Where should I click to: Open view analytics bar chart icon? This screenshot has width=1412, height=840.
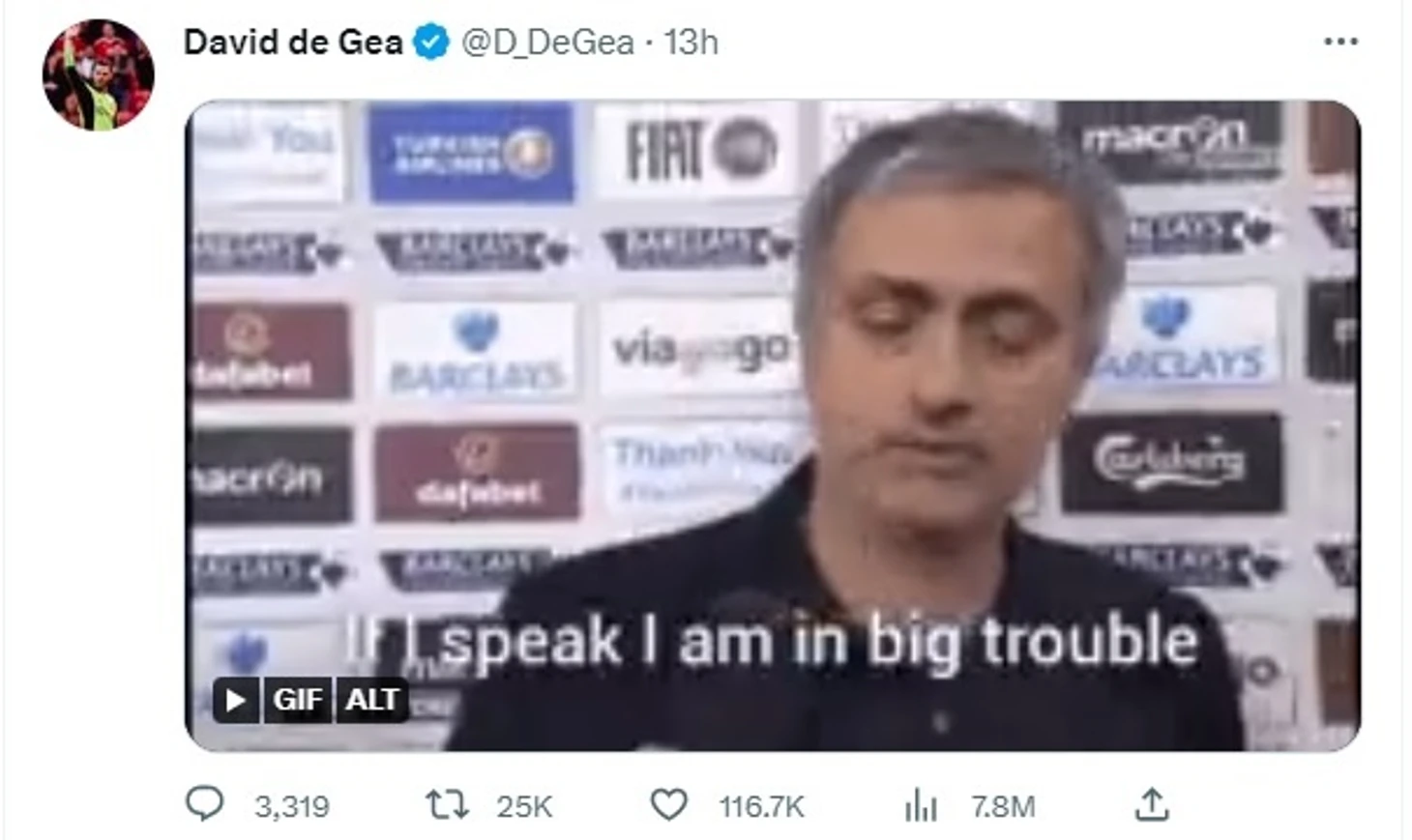coord(921,804)
